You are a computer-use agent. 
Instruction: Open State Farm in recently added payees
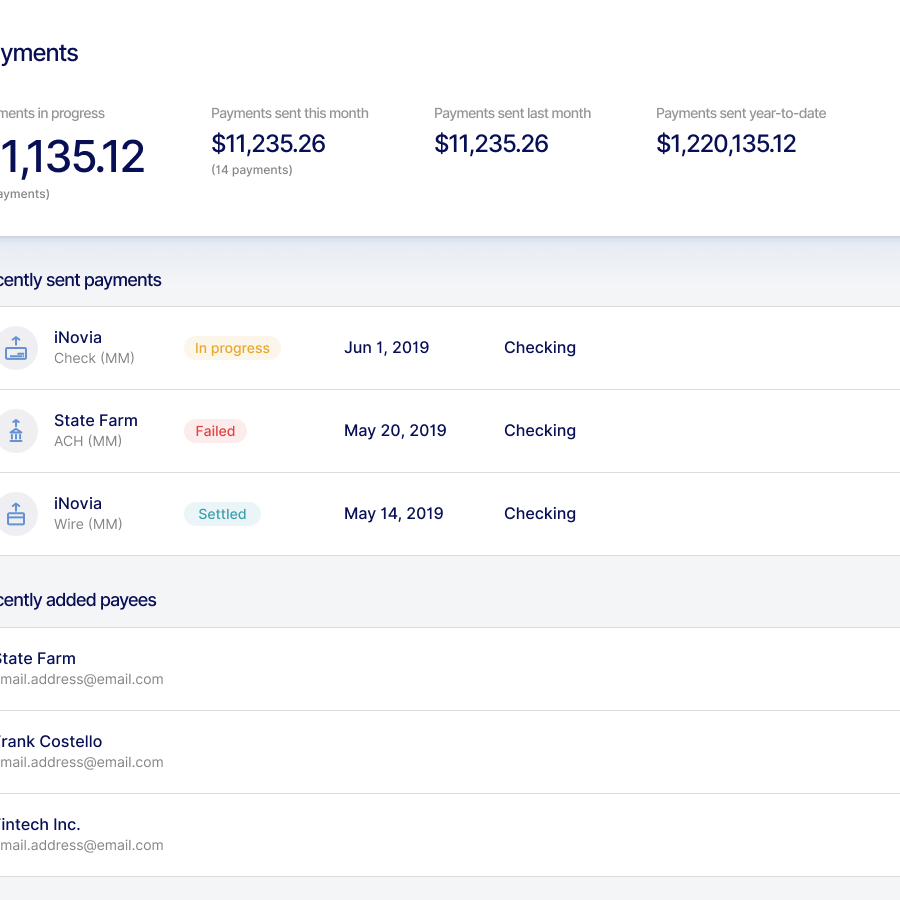pos(450,669)
